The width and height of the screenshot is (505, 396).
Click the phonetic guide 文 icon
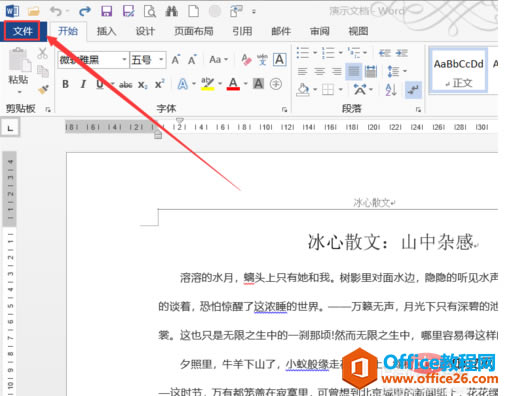pyautogui.click(x=262, y=60)
